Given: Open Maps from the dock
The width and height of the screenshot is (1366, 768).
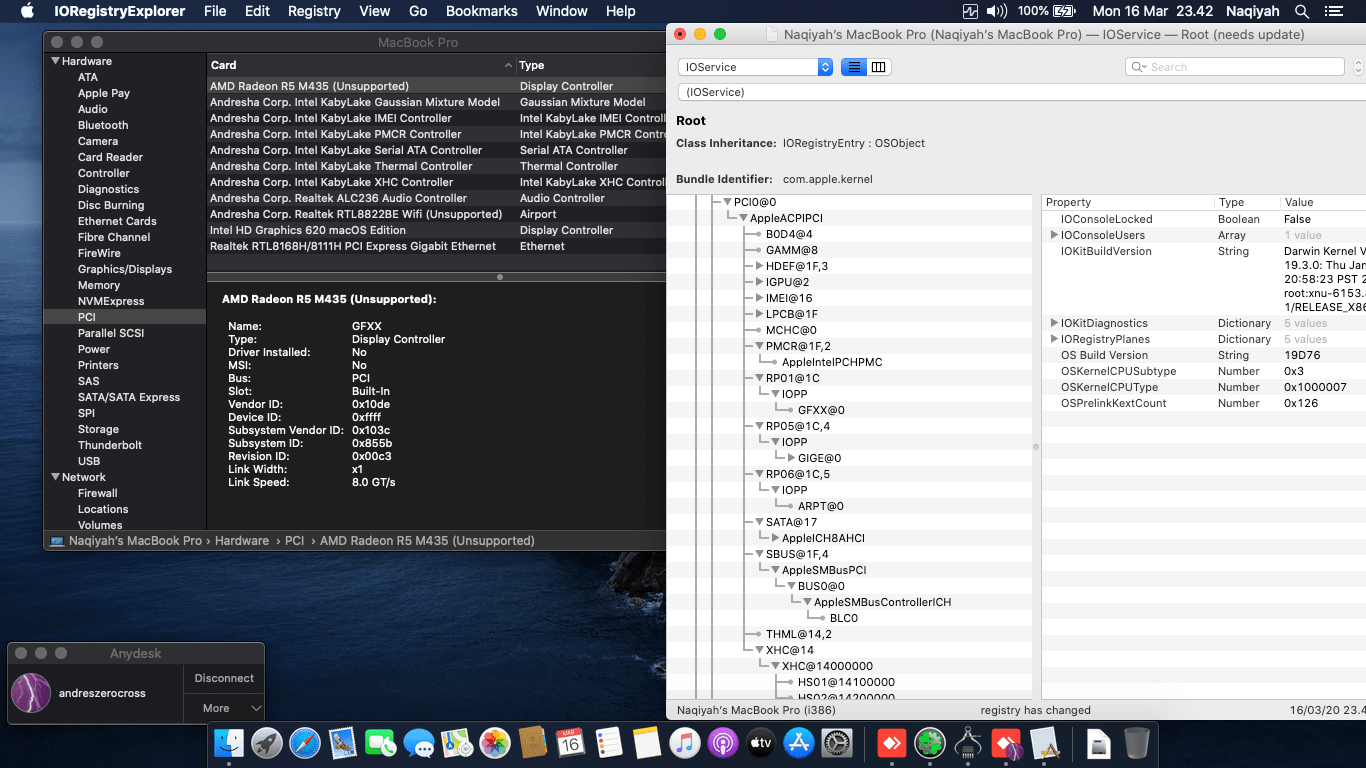Looking at the screenshot, I should [457, 743].
